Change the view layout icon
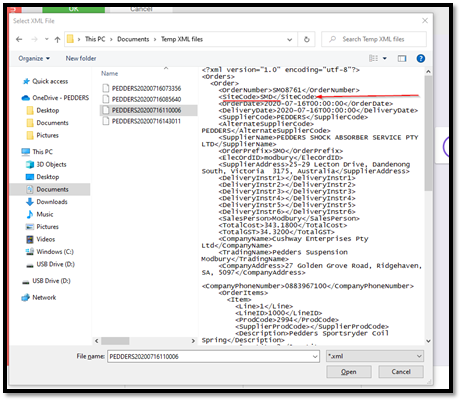This screenshot has height=402, width=462. click(x=373, y=58)
